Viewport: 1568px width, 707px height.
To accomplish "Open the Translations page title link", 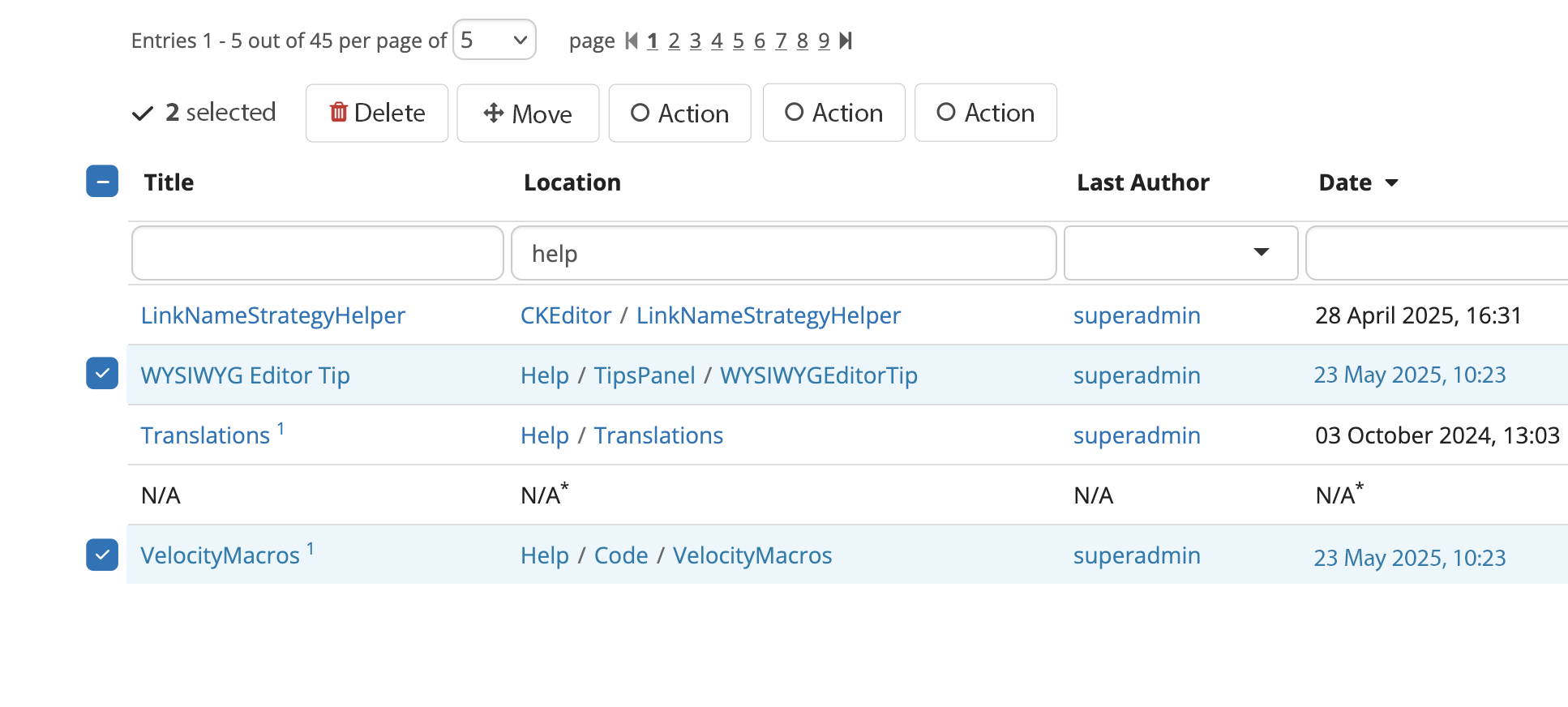I will (205, 435).
